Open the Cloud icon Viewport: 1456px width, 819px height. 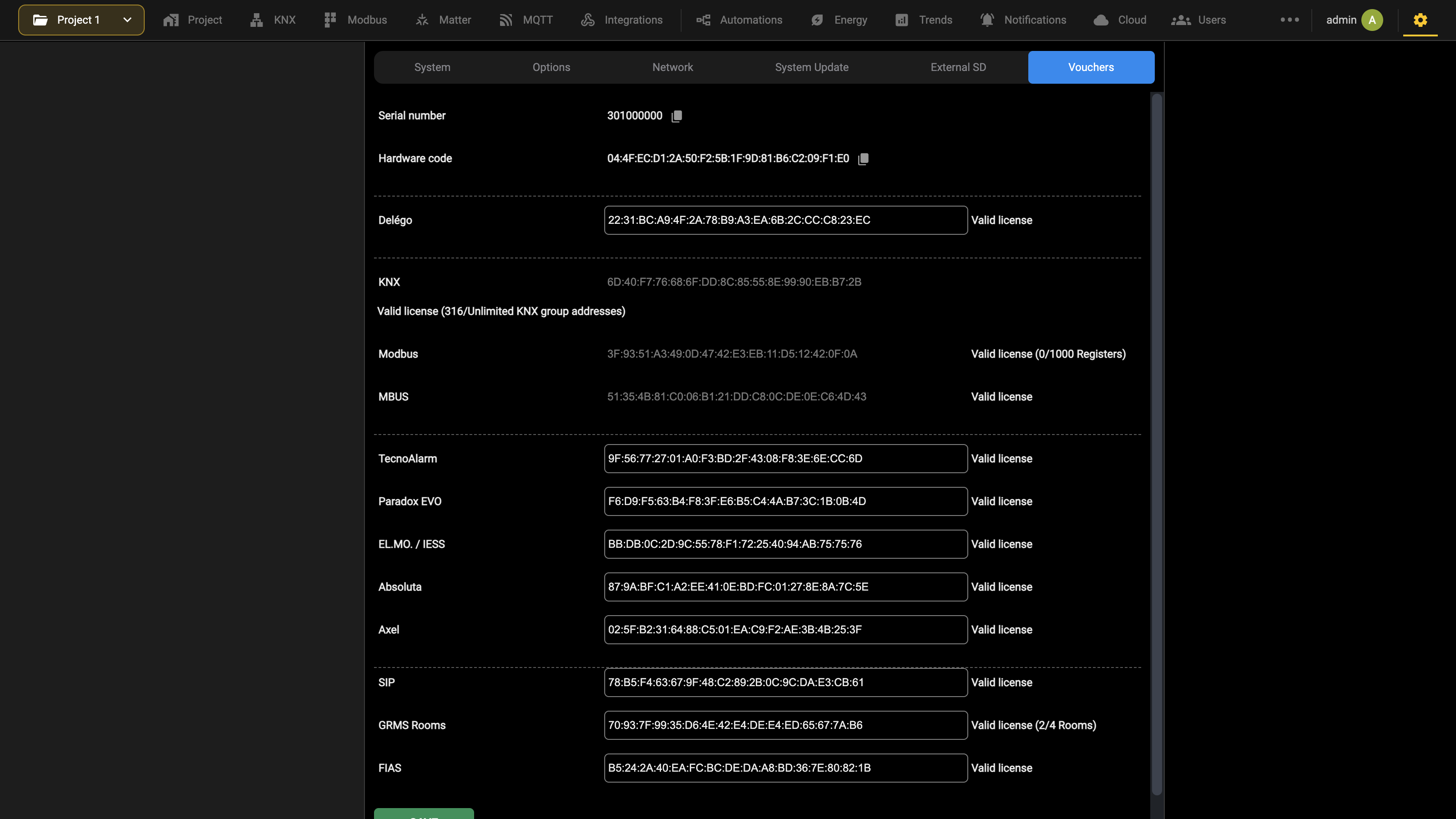pos(1101,20)
